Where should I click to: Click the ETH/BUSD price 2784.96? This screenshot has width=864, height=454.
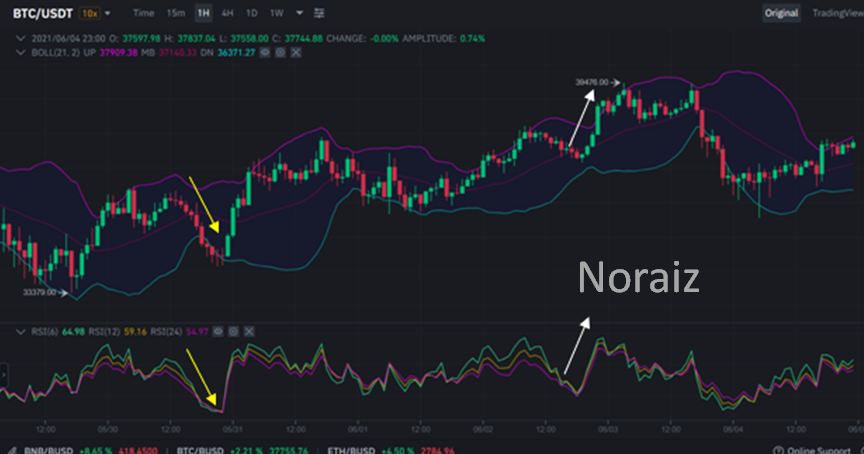(x=438, y=450)
